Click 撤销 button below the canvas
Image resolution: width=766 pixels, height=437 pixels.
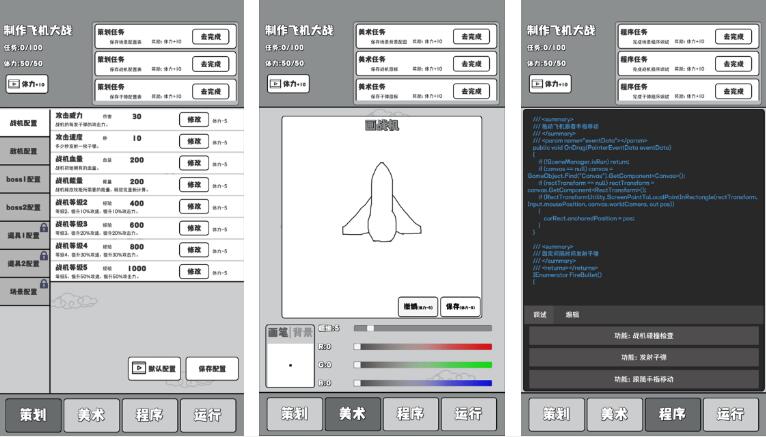(x=416, y=307)
